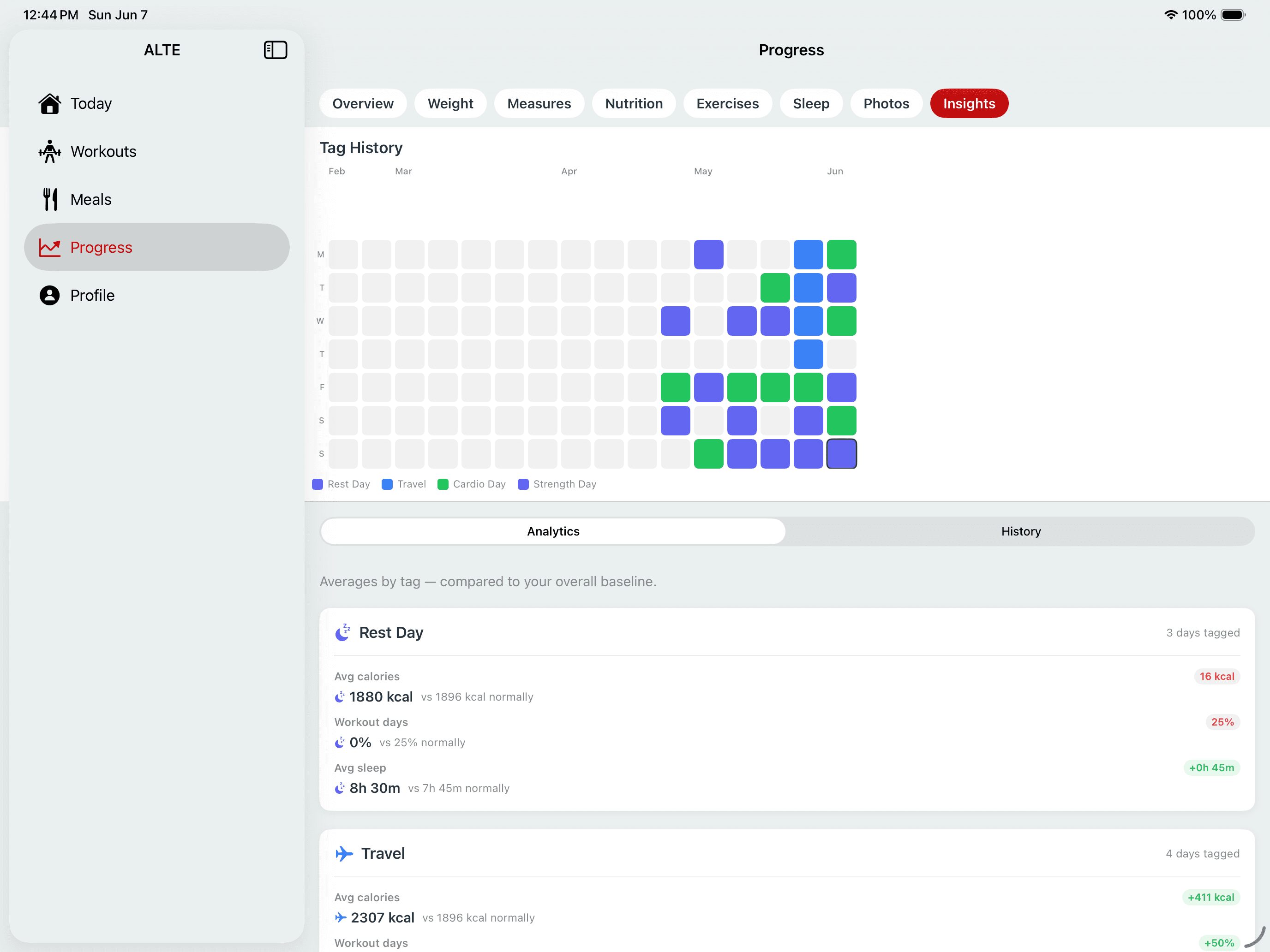The width and height of the screenshot is (1270, 952).
Task: Select the blue Travel cell in Thursday row
Action: coord(808,354)
